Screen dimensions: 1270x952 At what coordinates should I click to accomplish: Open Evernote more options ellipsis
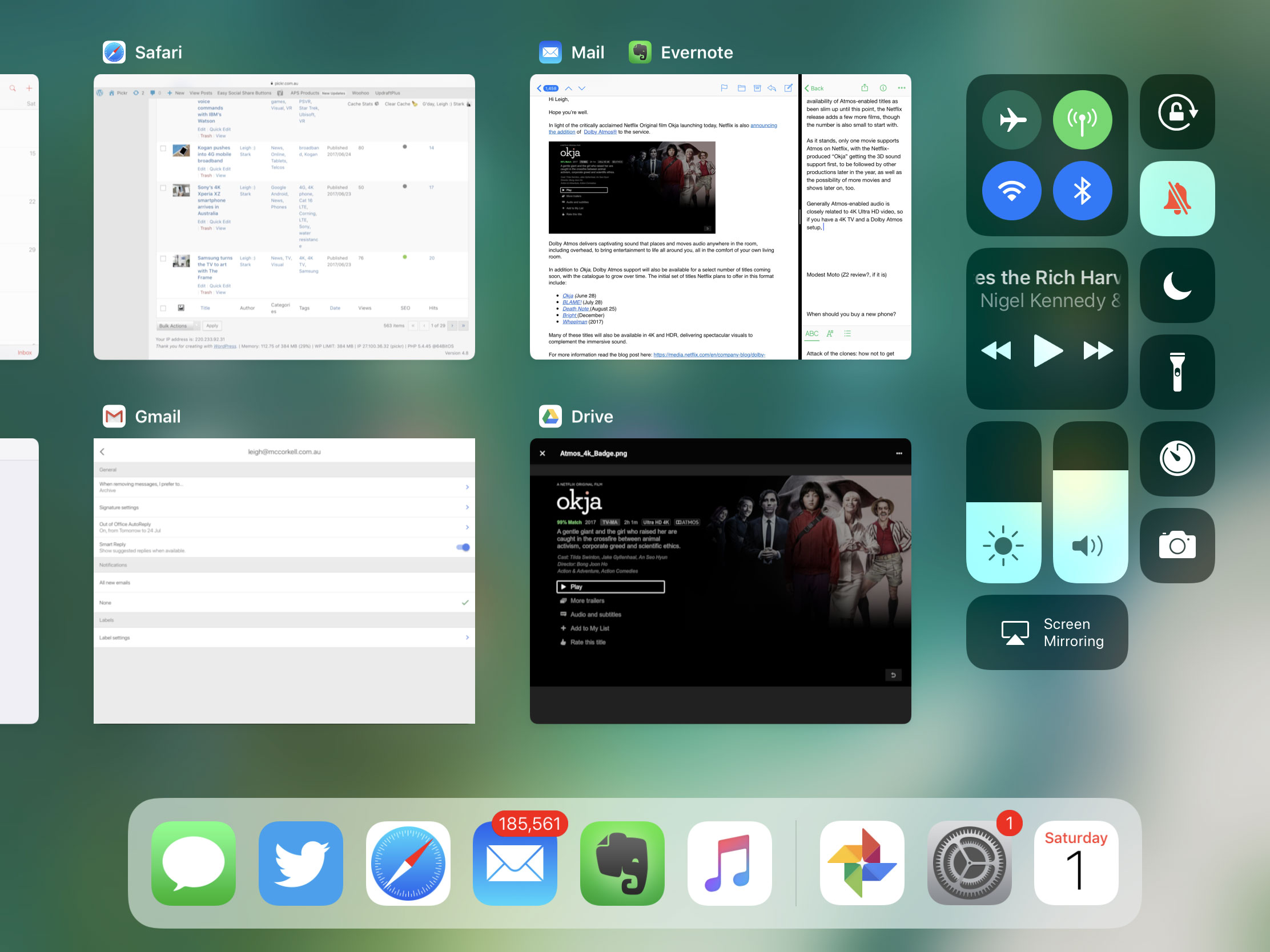click(902, 88)
